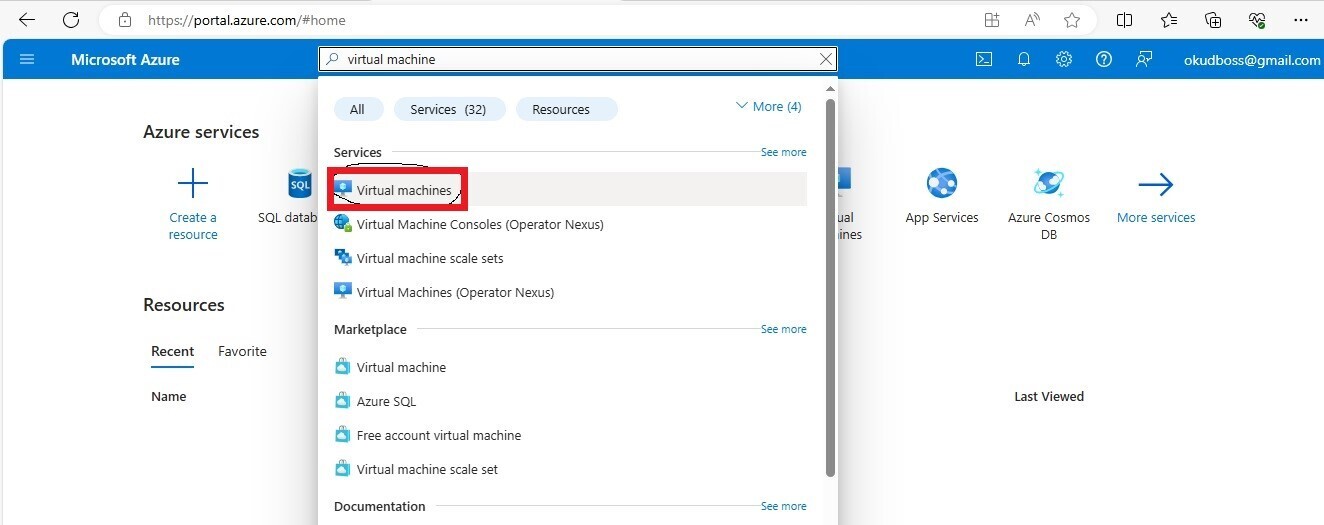This screenshot has width=1324, height=525.
Task: Click Create a resource plus icon
Action: point(193,184)
